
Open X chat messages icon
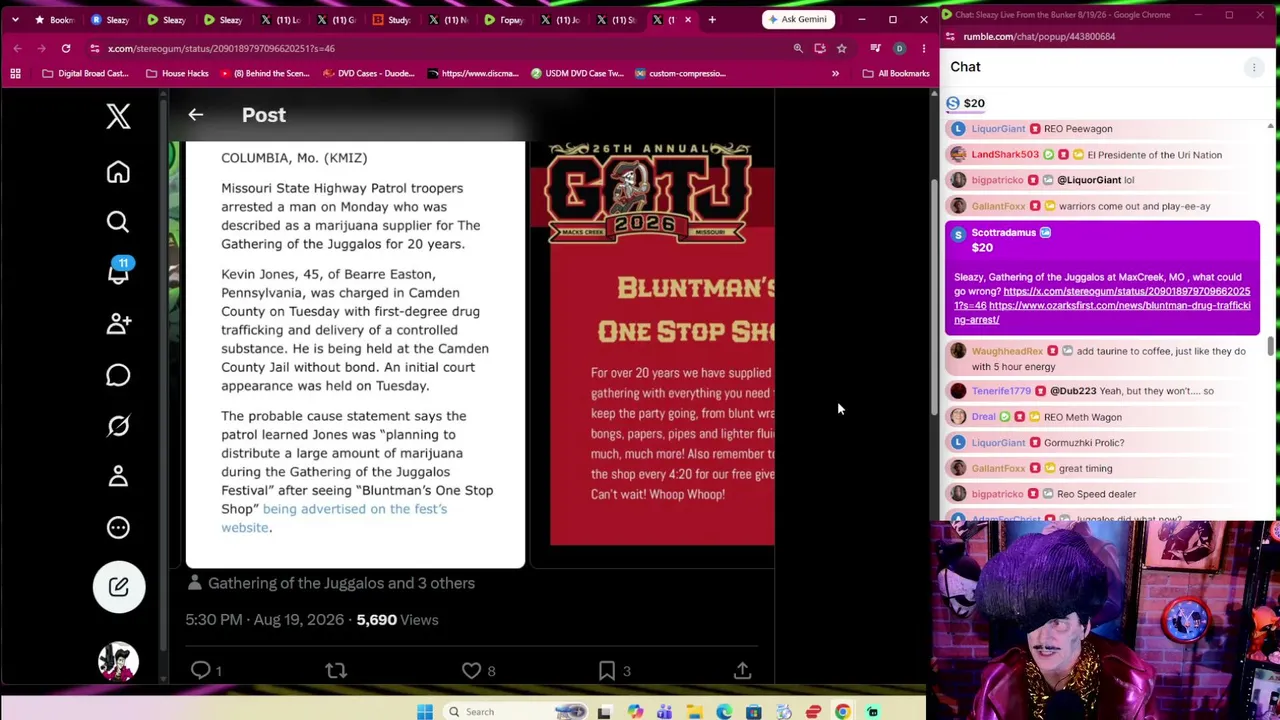point(118,375)
